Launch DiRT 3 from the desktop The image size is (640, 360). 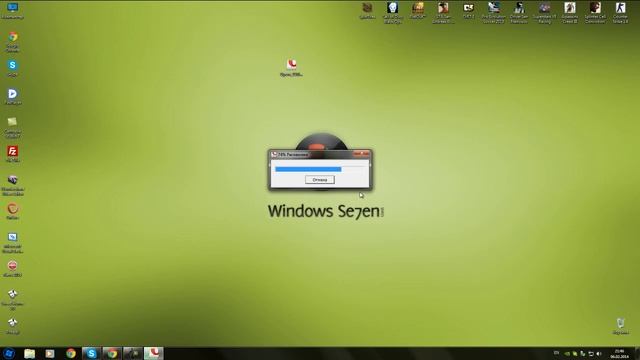click(x=469, y=11)
